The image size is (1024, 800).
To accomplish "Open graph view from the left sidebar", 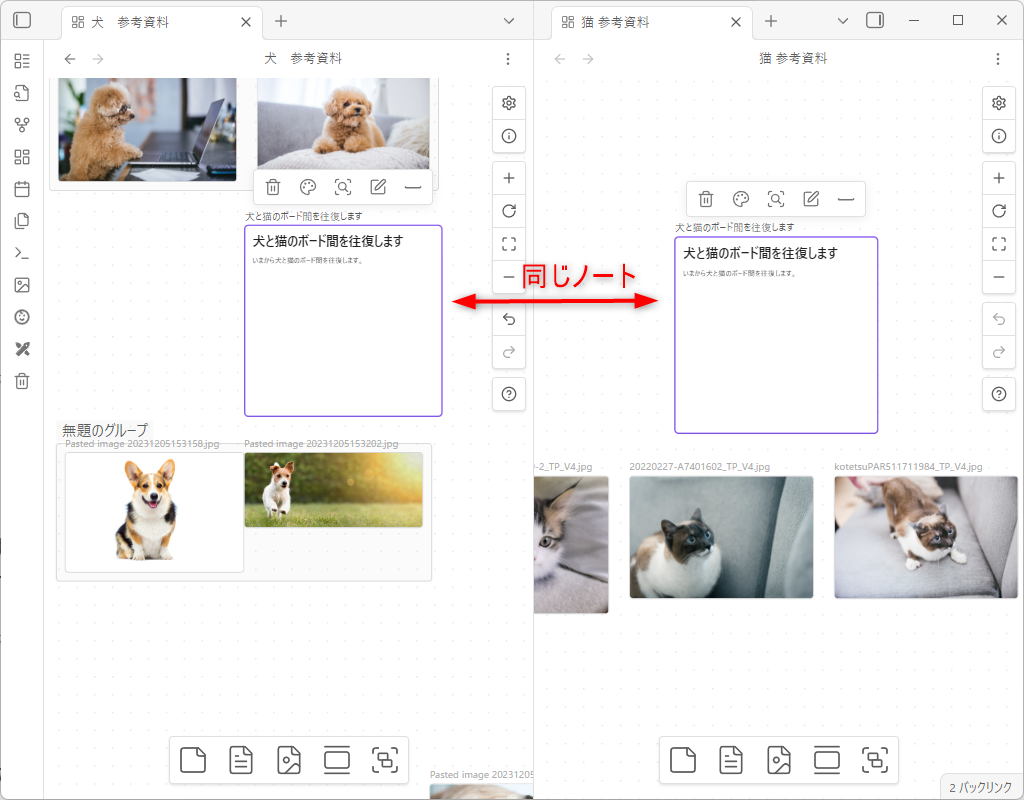I will 22,125.
